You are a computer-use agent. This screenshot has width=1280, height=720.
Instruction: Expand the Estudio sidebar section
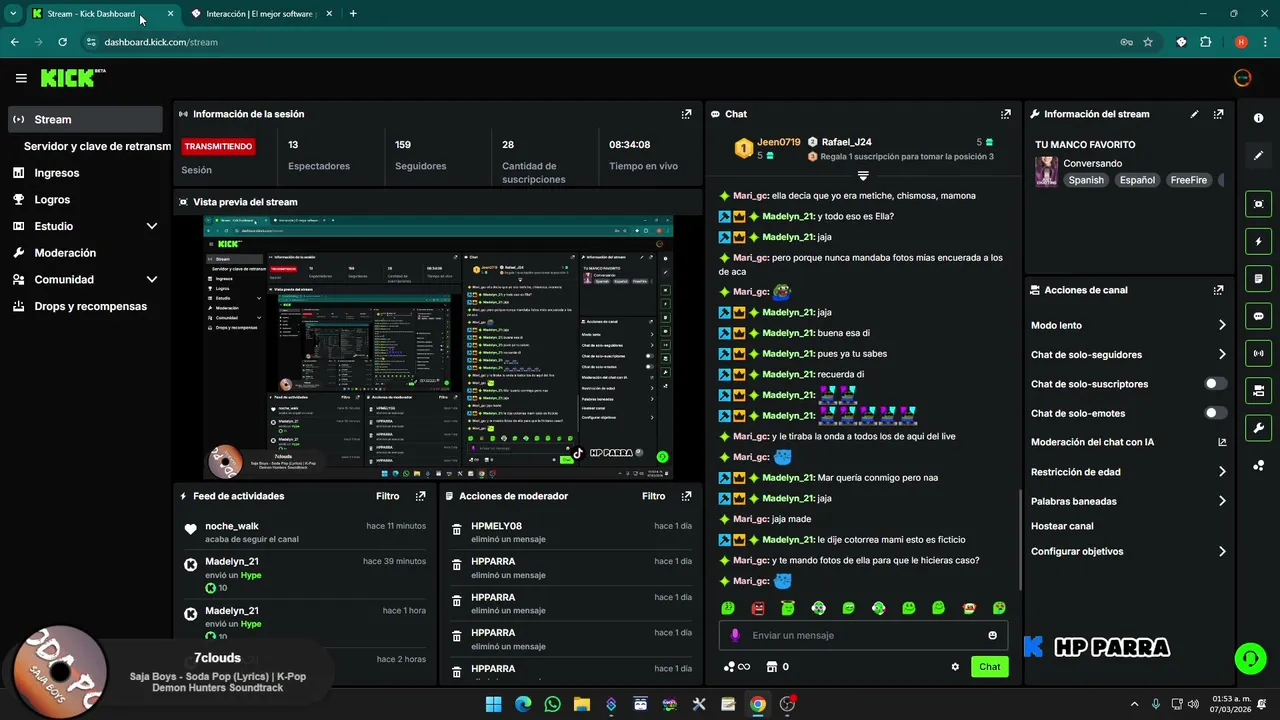[151, 226]
